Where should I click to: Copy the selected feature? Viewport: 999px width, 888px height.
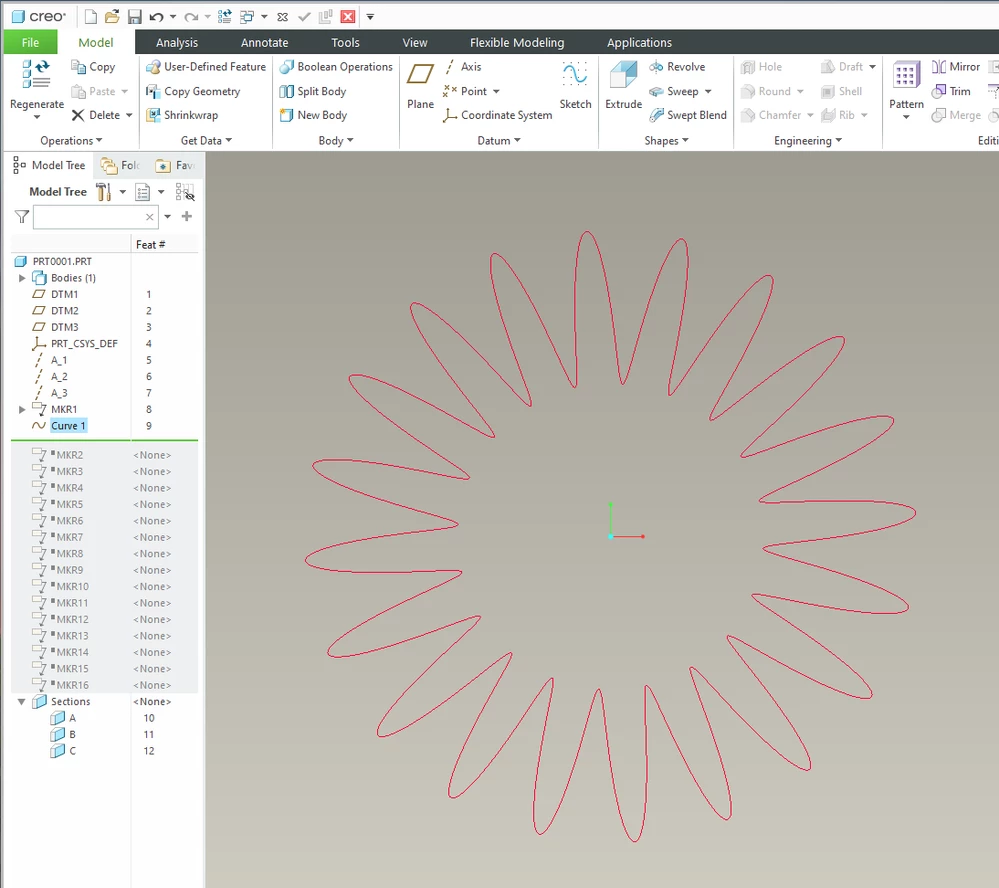93,67
